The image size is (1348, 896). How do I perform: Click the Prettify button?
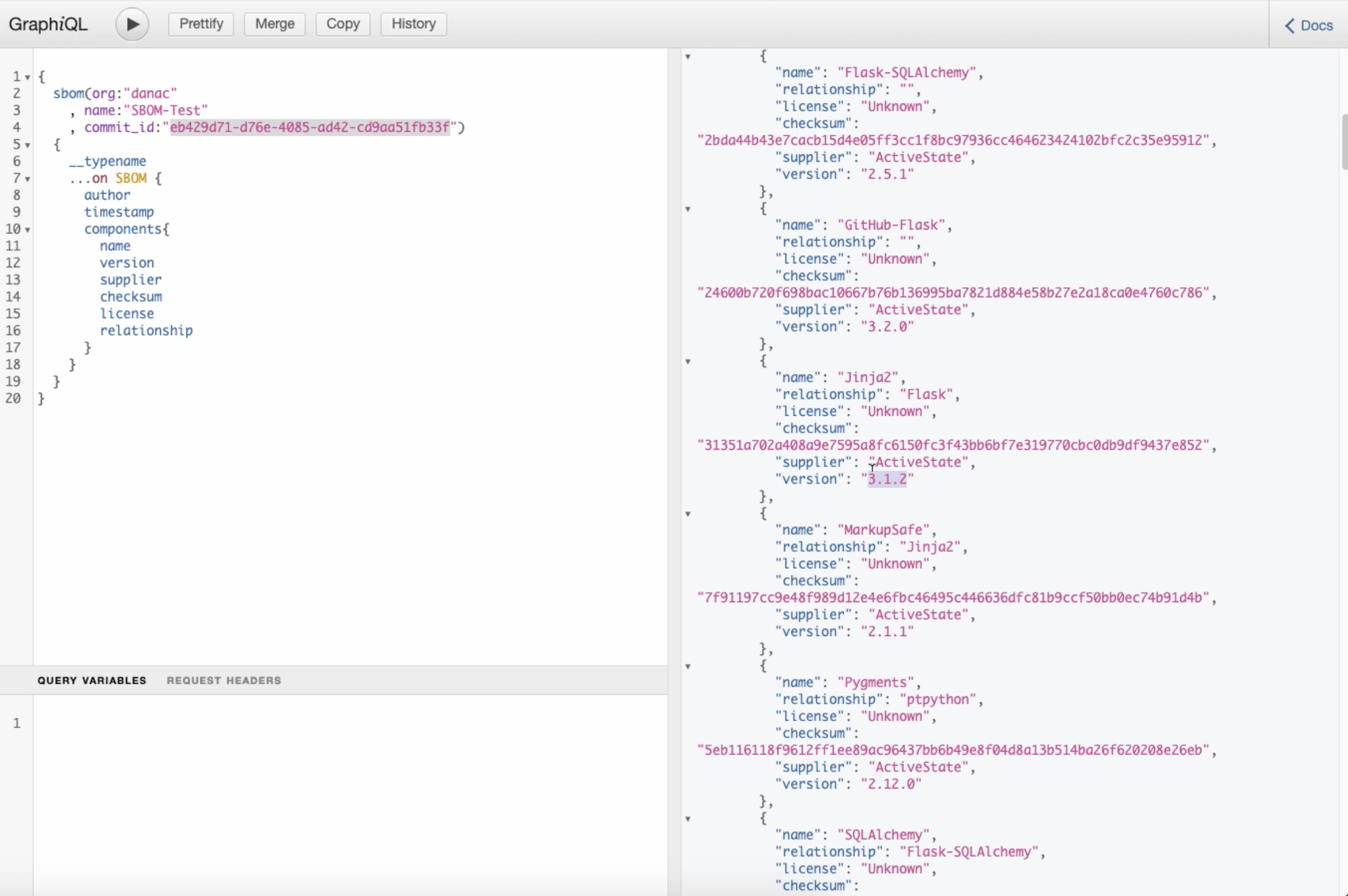point(201,24)
